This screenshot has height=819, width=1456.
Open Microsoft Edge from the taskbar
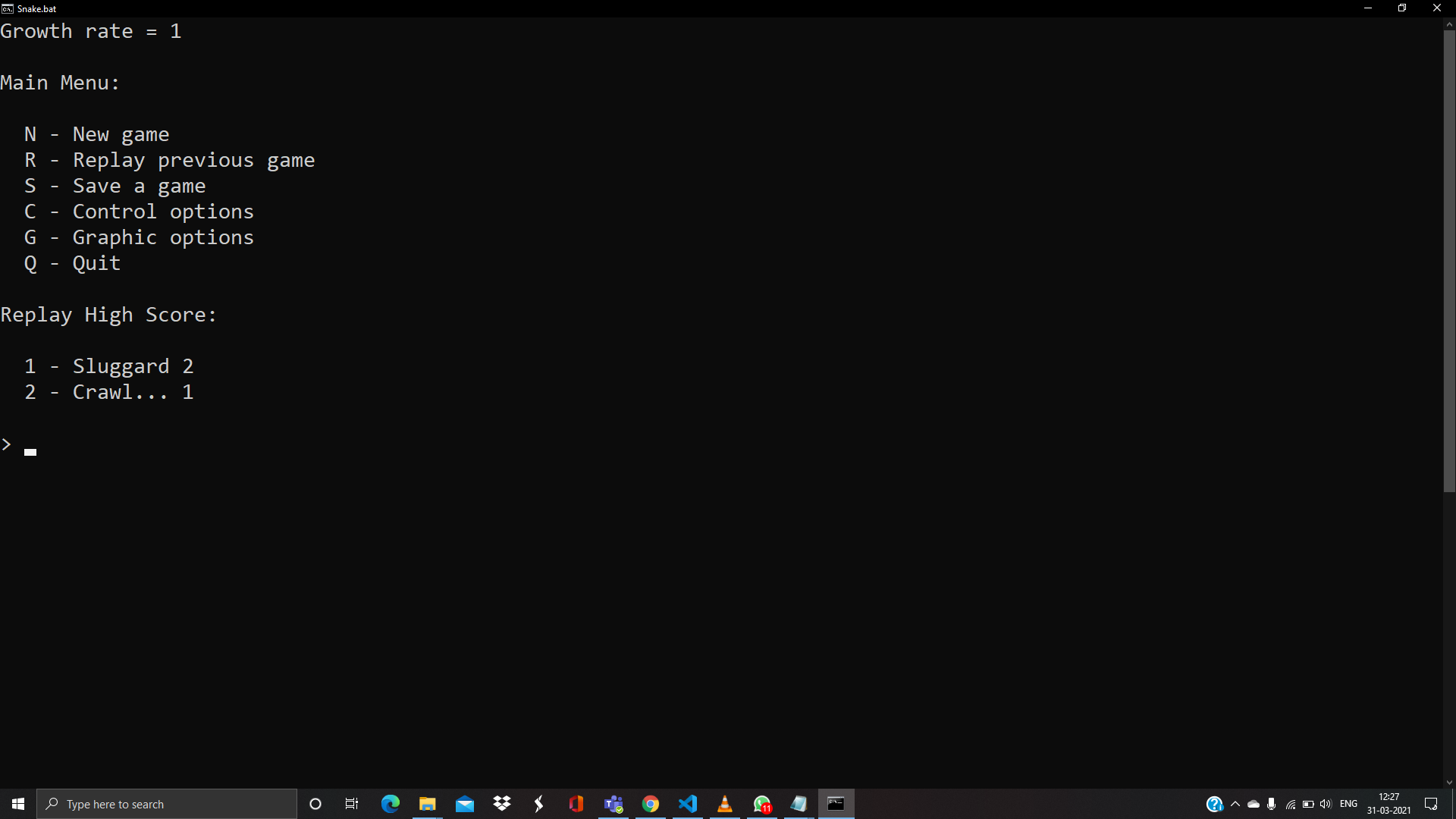click(391, 804)
